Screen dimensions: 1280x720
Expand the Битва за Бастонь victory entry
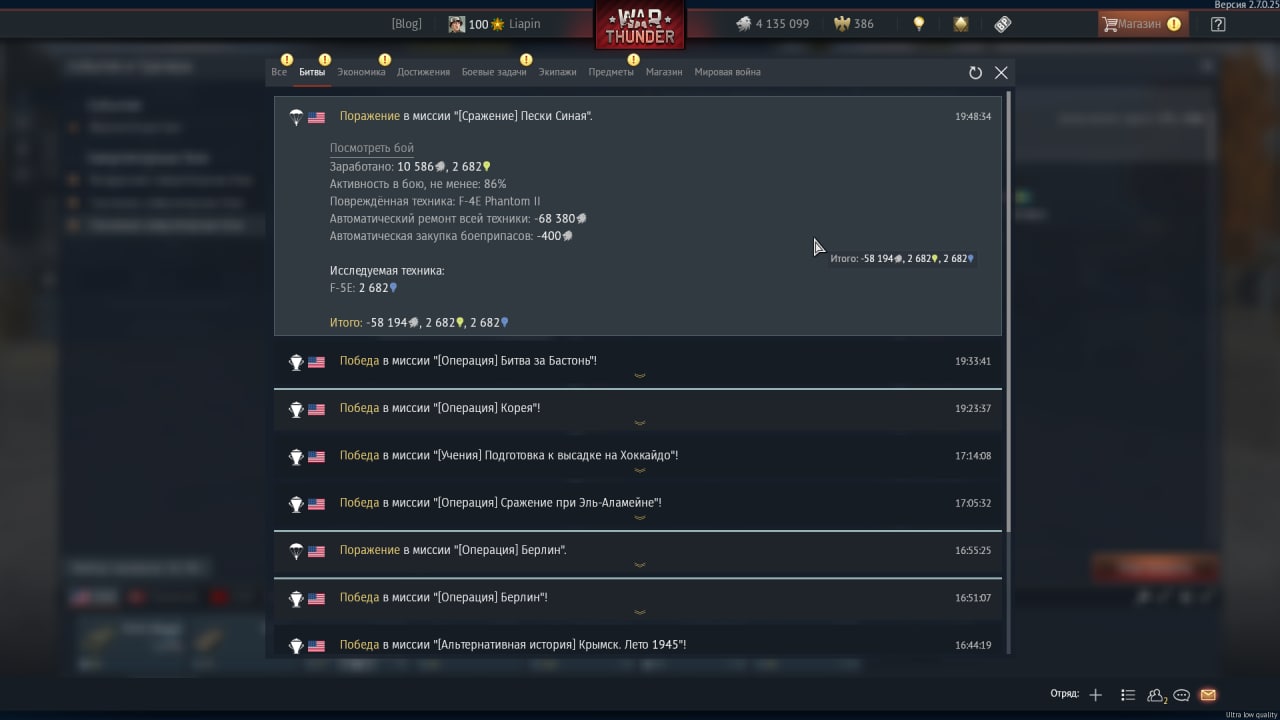pos(638,365)
